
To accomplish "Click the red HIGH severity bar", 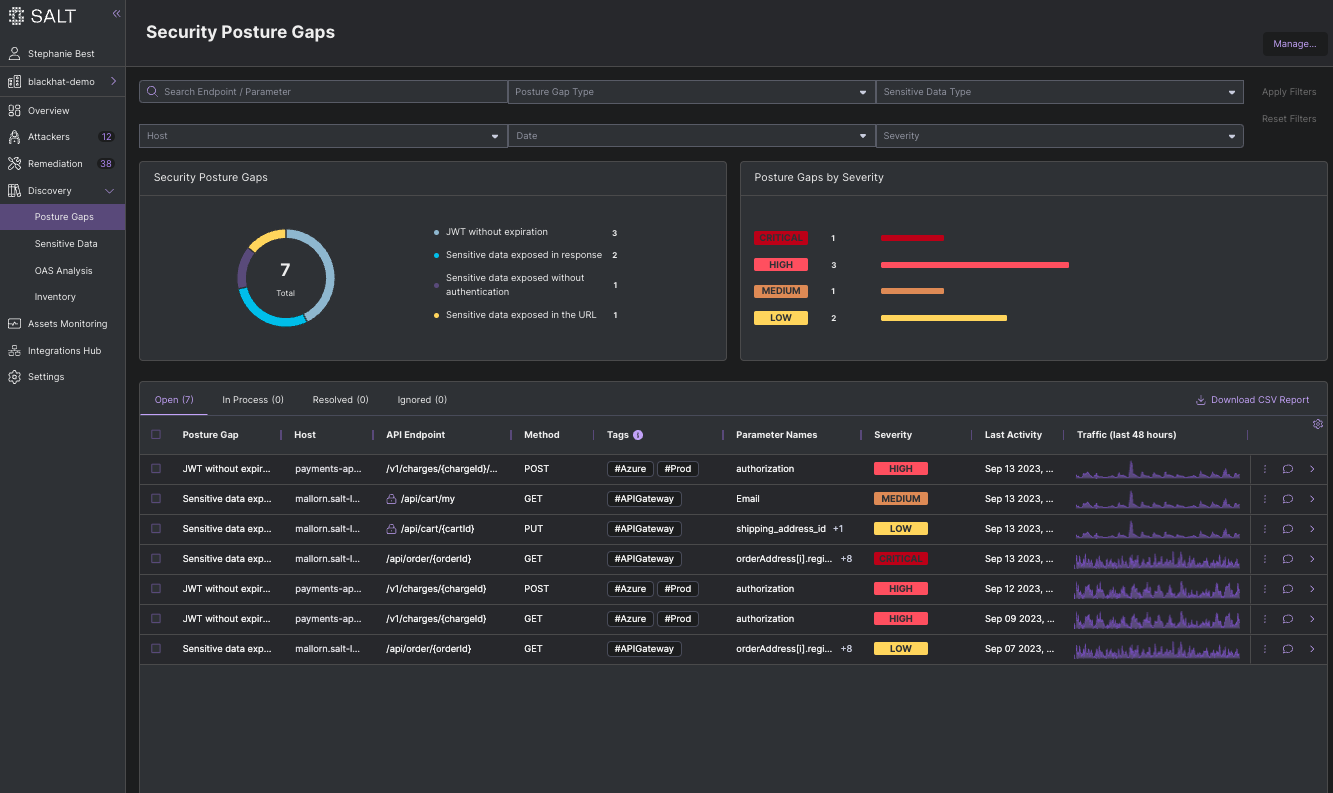I will pyautogui.click(x=974, y=265).
